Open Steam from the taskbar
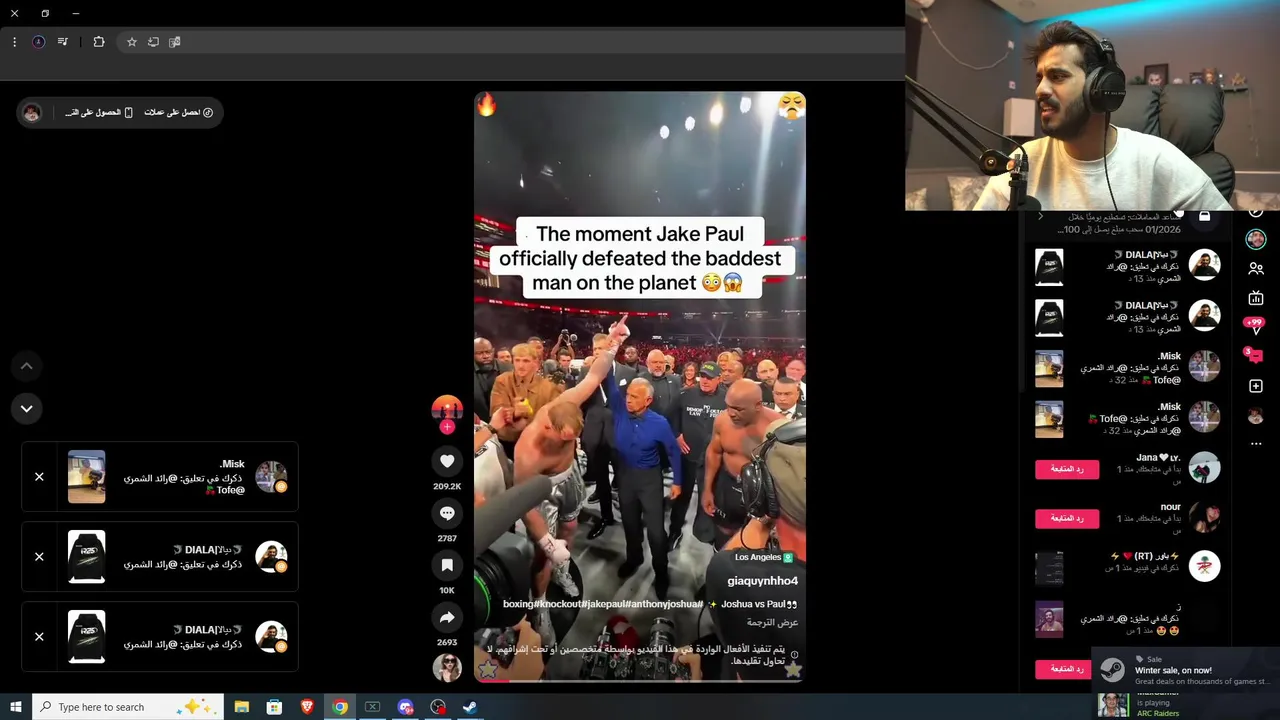The image size is (1280, 720). point(470,707)
